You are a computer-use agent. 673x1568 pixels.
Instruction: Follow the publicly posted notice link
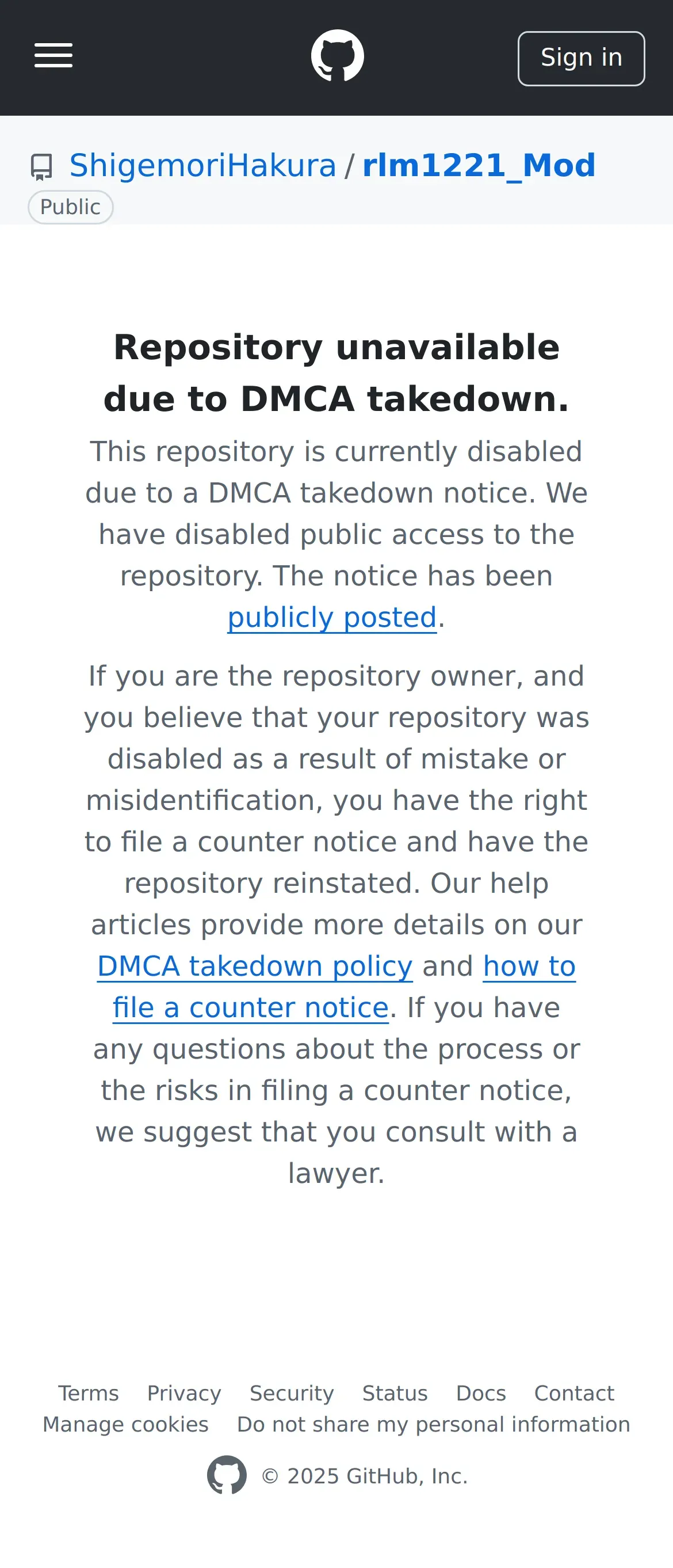point(332,617)
